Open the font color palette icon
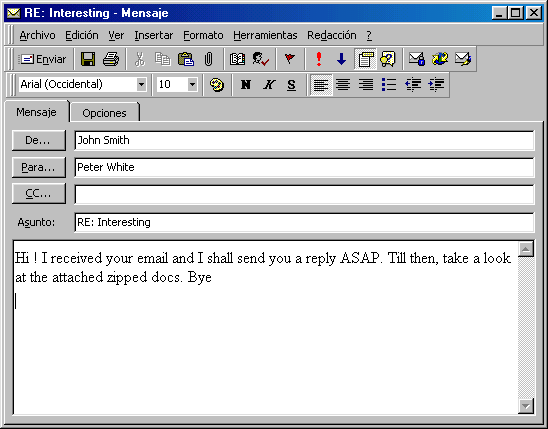Viewport: 548px width, 429px height. (x=217, y=85)
